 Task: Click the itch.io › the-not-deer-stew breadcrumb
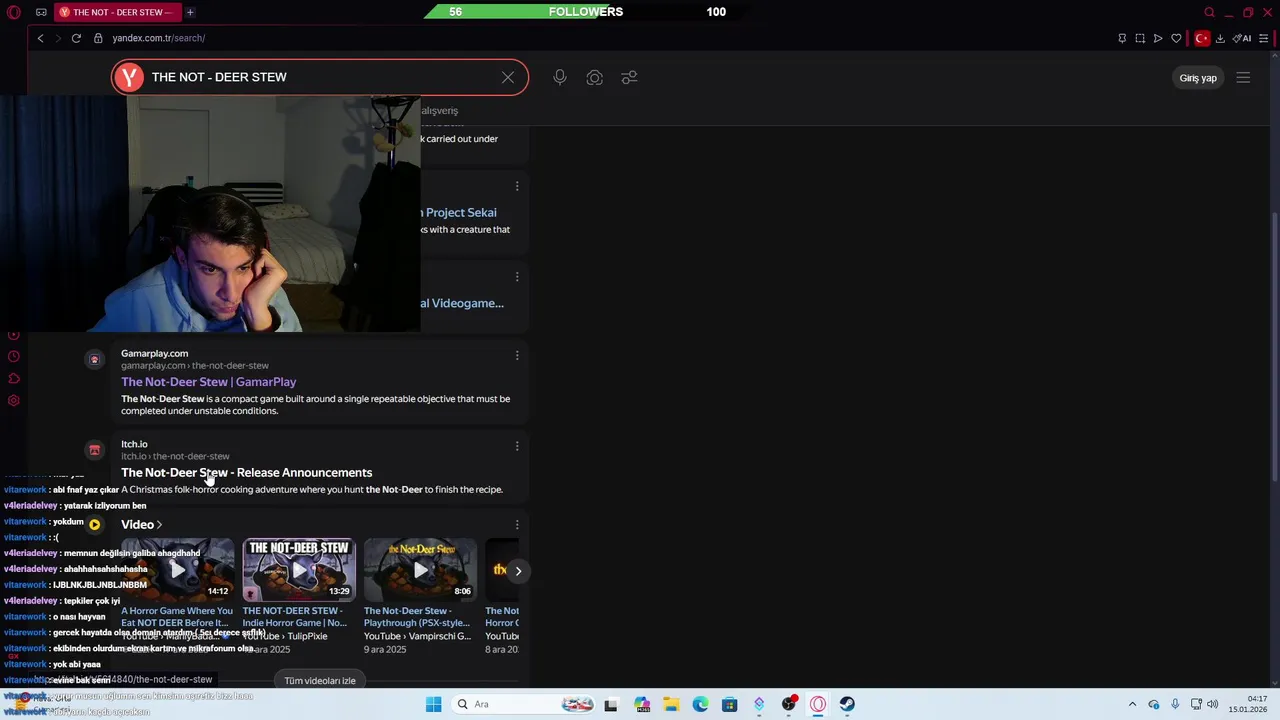pyautogui.click(x=175, y=457)
